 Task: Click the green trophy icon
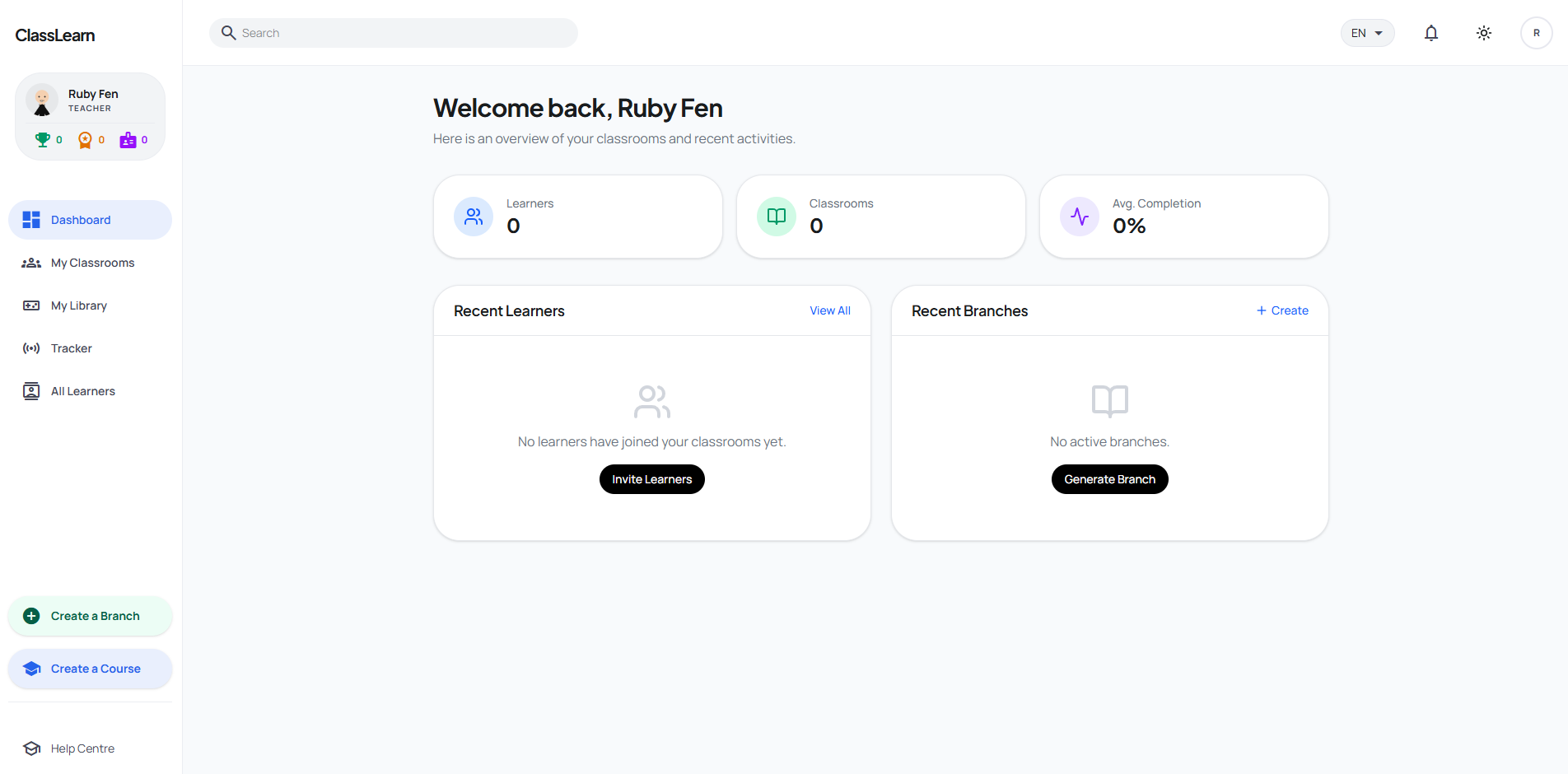[x=42, y=140]
